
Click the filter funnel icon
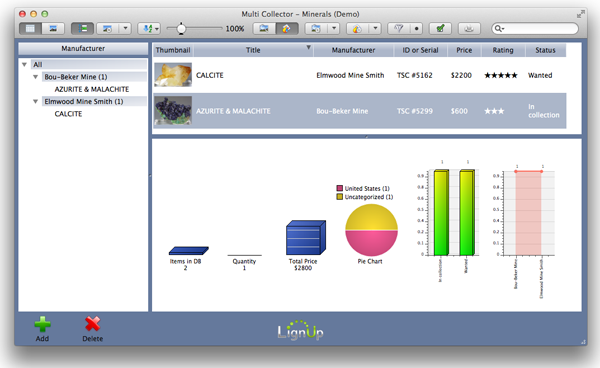399,28
